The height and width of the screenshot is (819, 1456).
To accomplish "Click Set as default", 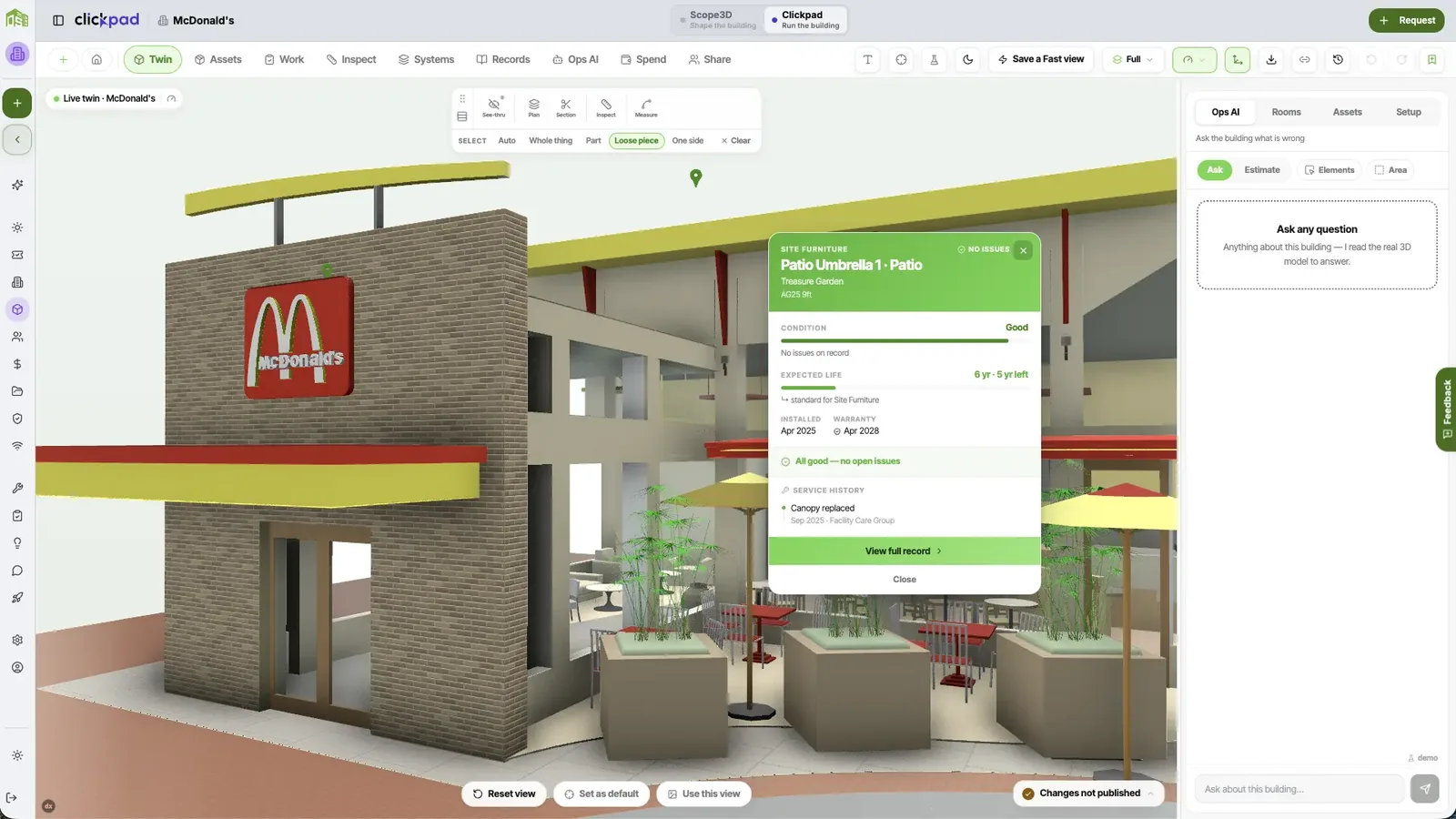I will click(x=602, y=794).
